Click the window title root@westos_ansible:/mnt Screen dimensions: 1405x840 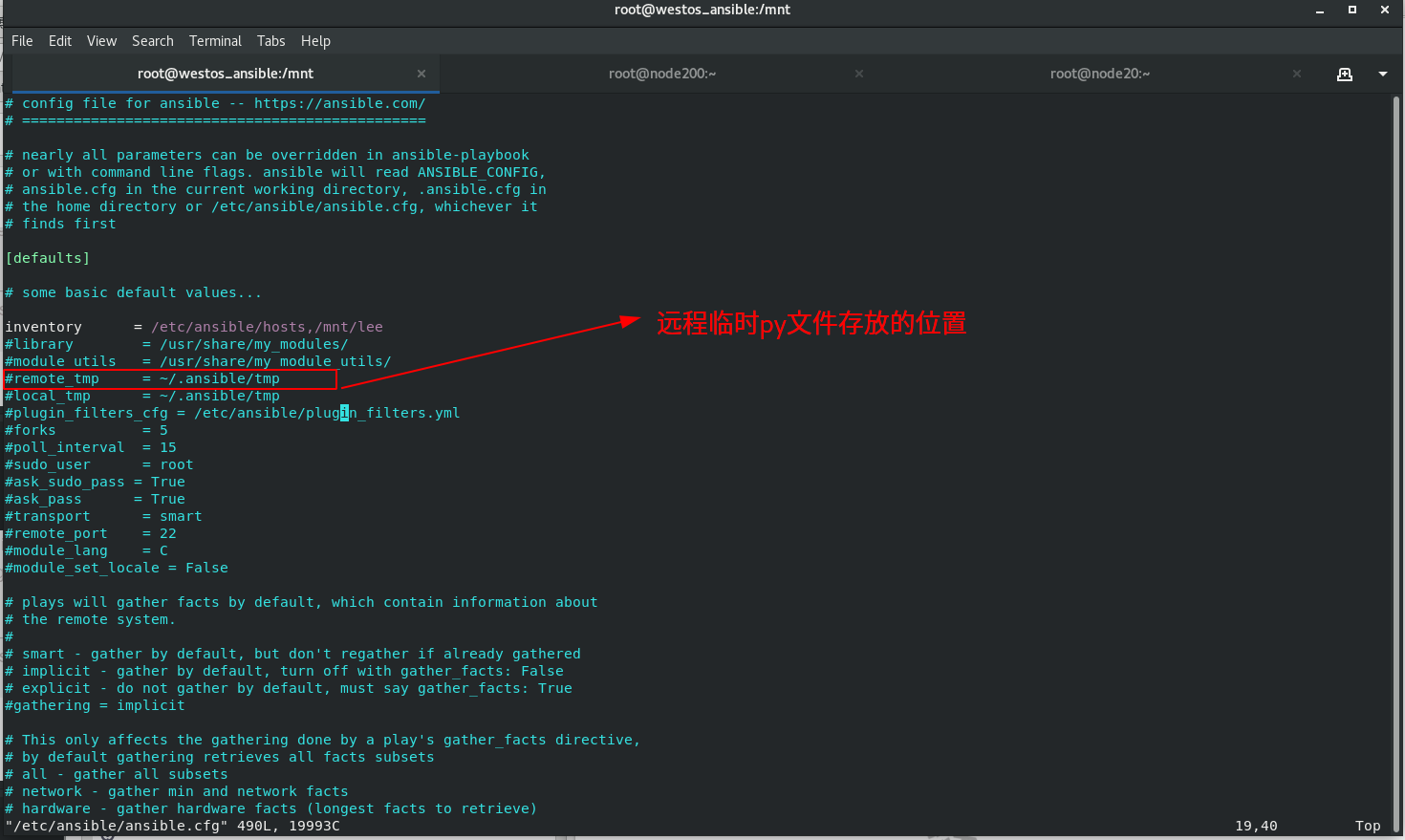point(702,10)
